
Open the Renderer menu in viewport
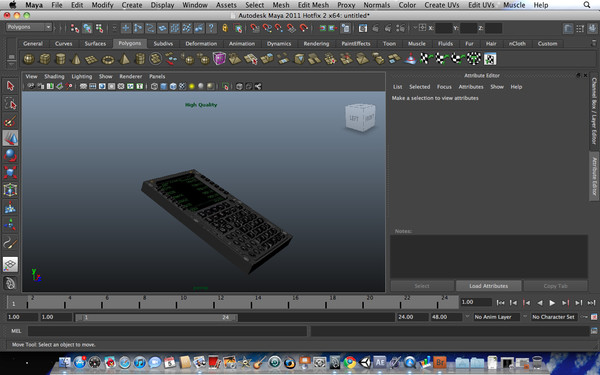coord(130,76)
